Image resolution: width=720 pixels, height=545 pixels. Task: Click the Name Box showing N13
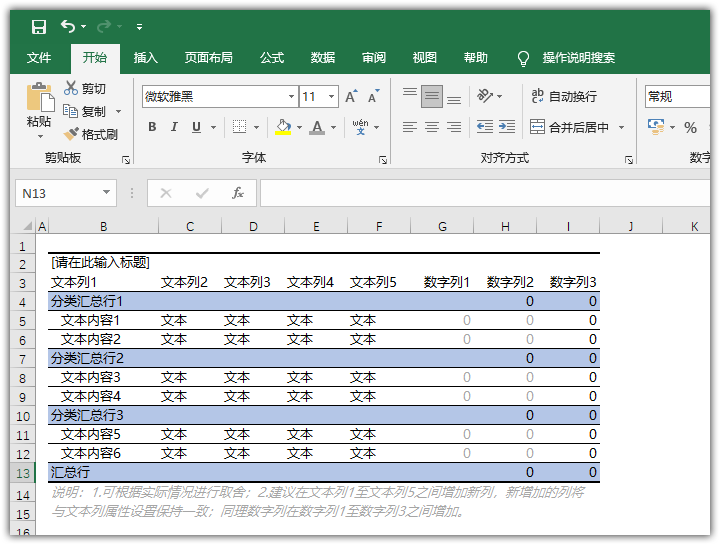[x=66, y=193]
